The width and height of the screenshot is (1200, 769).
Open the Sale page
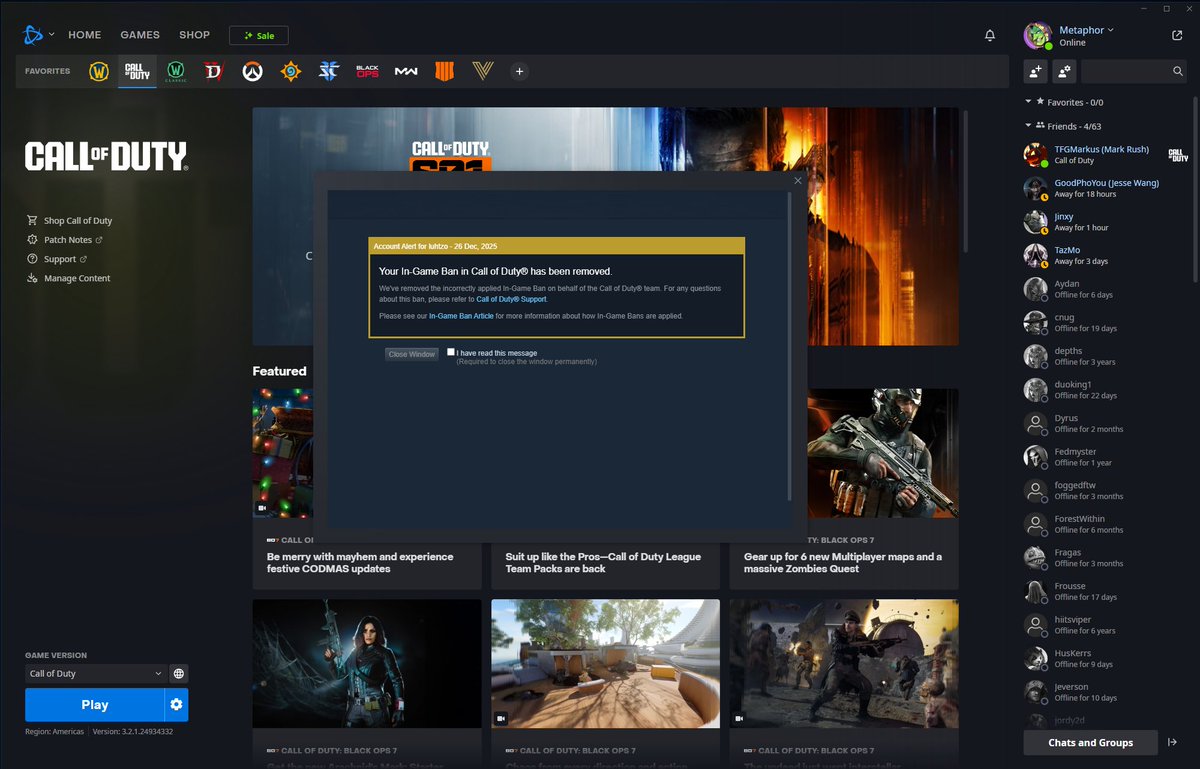(x=259, y=35)
